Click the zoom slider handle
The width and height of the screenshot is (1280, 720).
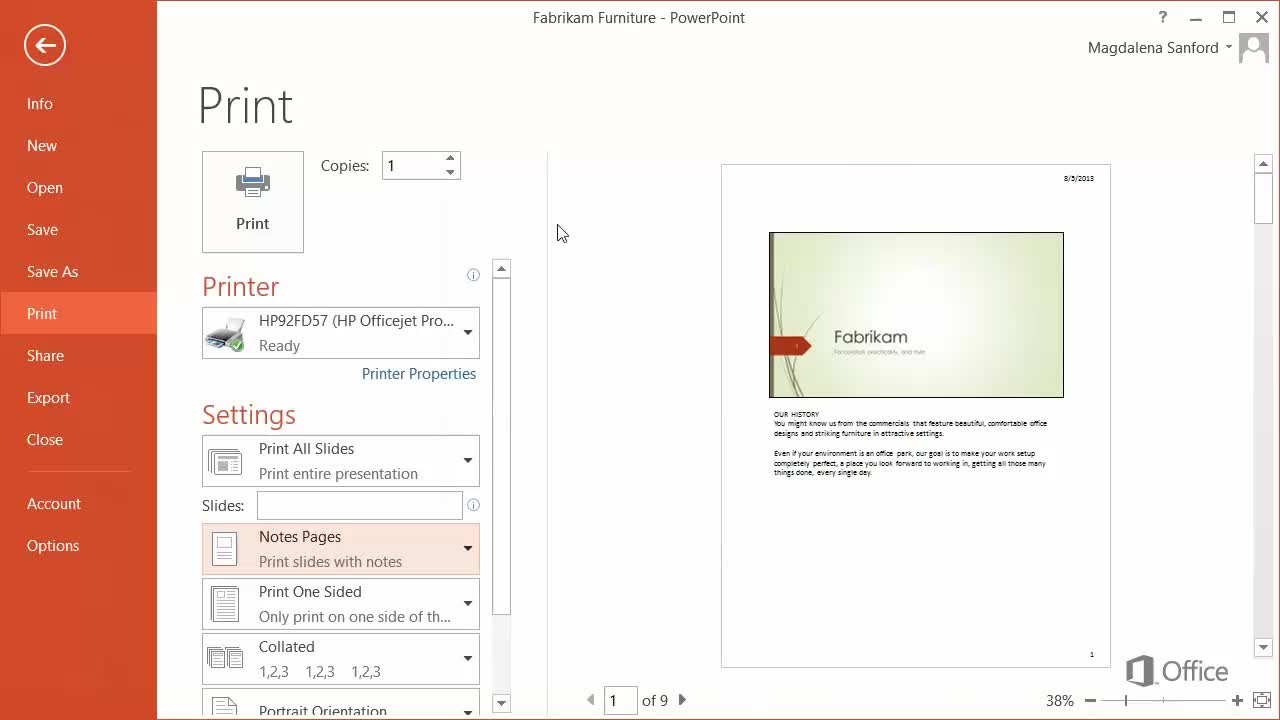(x=1126, y=701)
